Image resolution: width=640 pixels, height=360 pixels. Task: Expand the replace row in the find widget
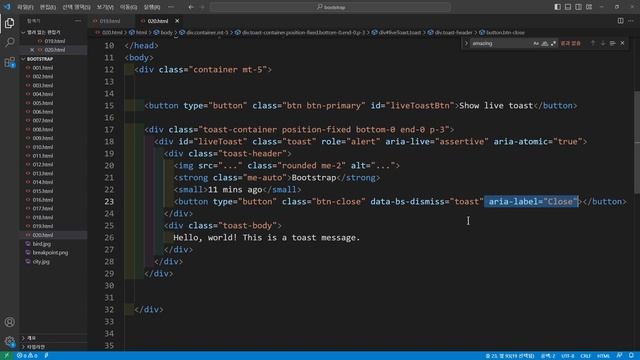(x=466, y=43)
